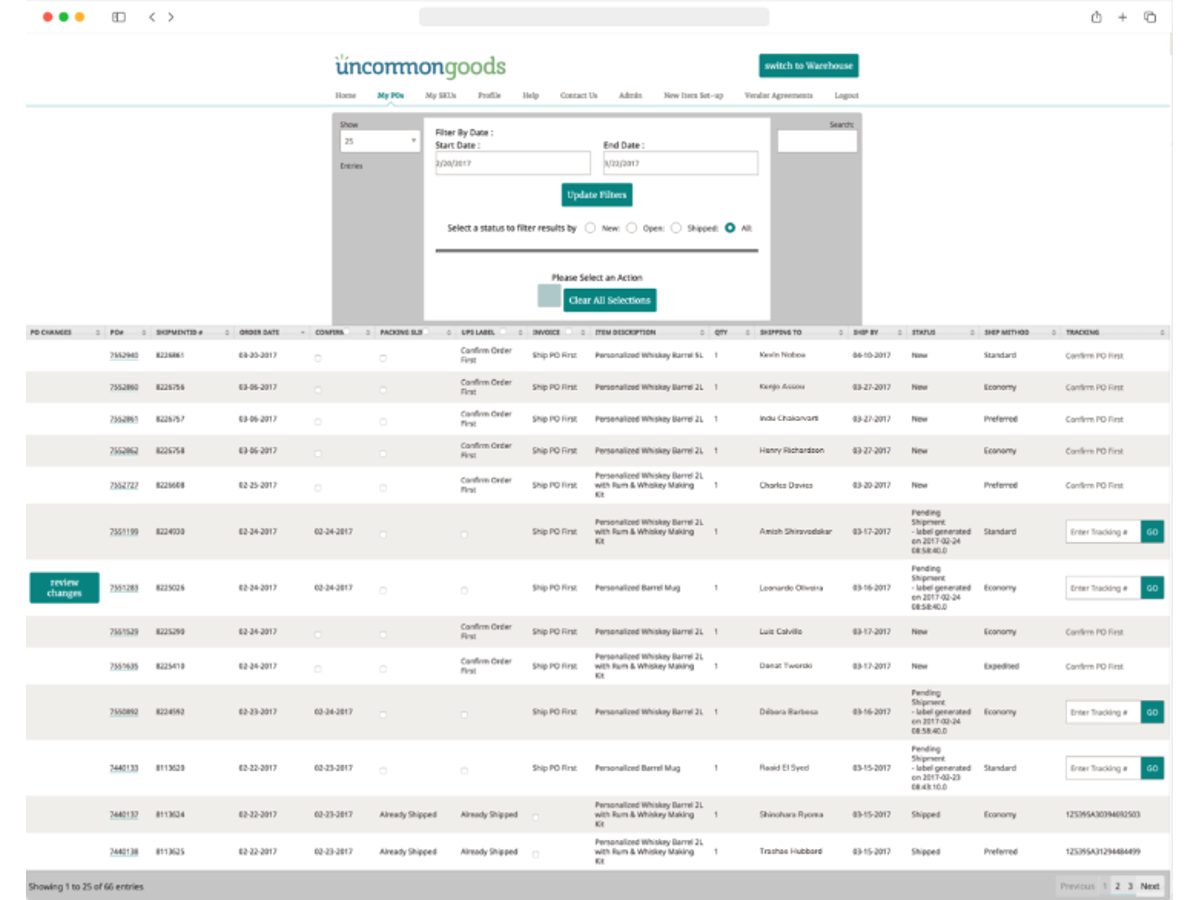Sort table by Ship By column header
This screenshot has width=1200, height=900.
point(877,332)
